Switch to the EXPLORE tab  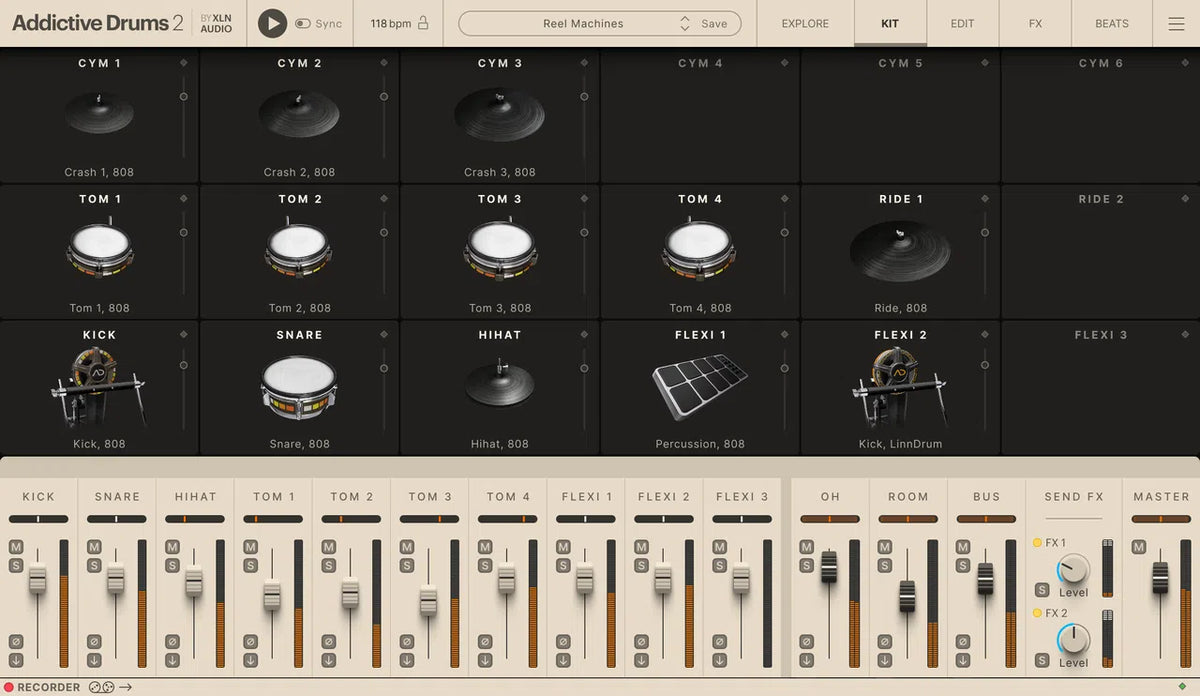(x=804, y=23)
